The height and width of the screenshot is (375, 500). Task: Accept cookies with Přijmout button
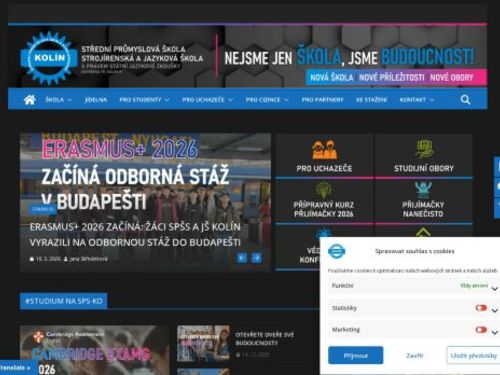[356, 355]
